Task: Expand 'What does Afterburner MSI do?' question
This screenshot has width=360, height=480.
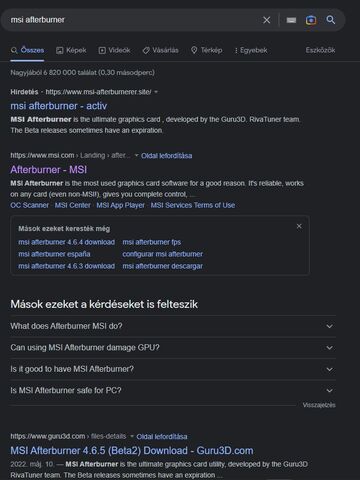Action: (173, 326)
